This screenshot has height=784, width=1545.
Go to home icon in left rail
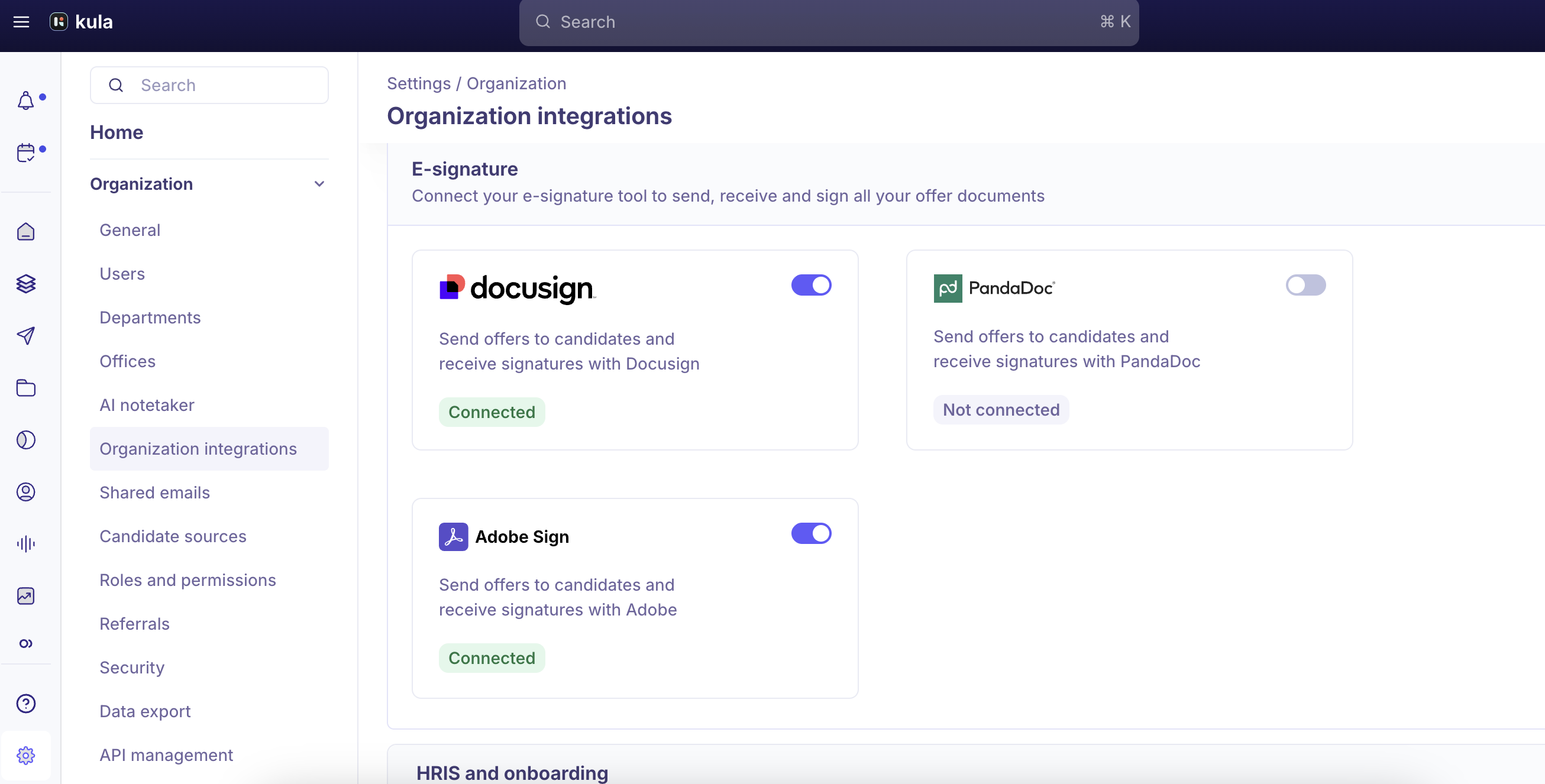(26, 231)
